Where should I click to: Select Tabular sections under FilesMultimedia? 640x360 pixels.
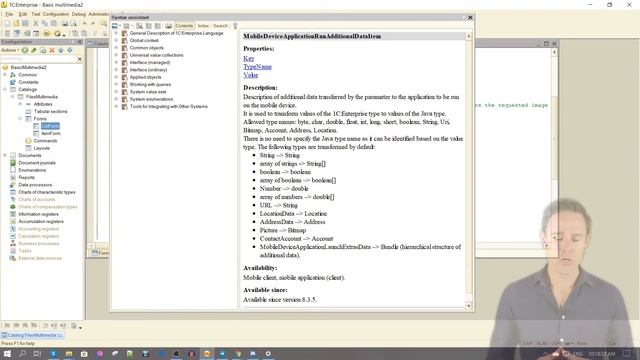point(51,111)
